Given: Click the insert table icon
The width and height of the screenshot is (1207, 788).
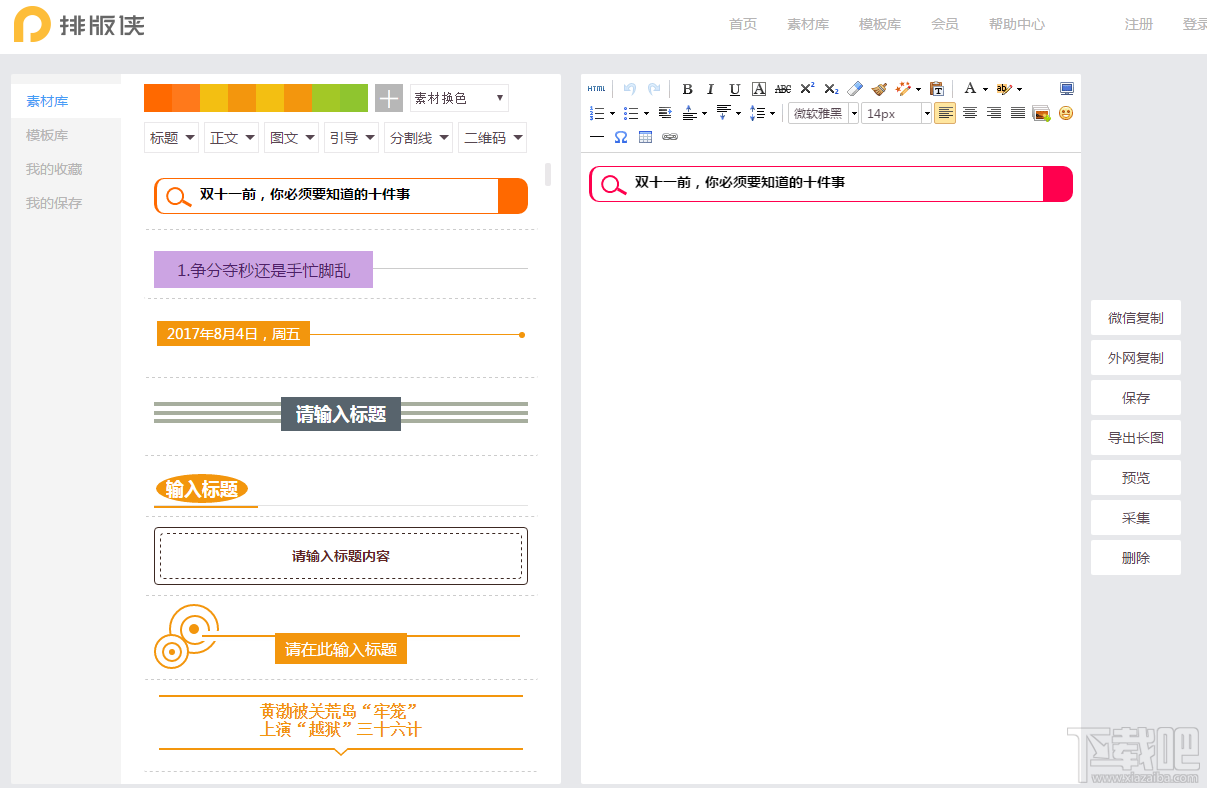Looking at the screenshot, I should point(645,137).
